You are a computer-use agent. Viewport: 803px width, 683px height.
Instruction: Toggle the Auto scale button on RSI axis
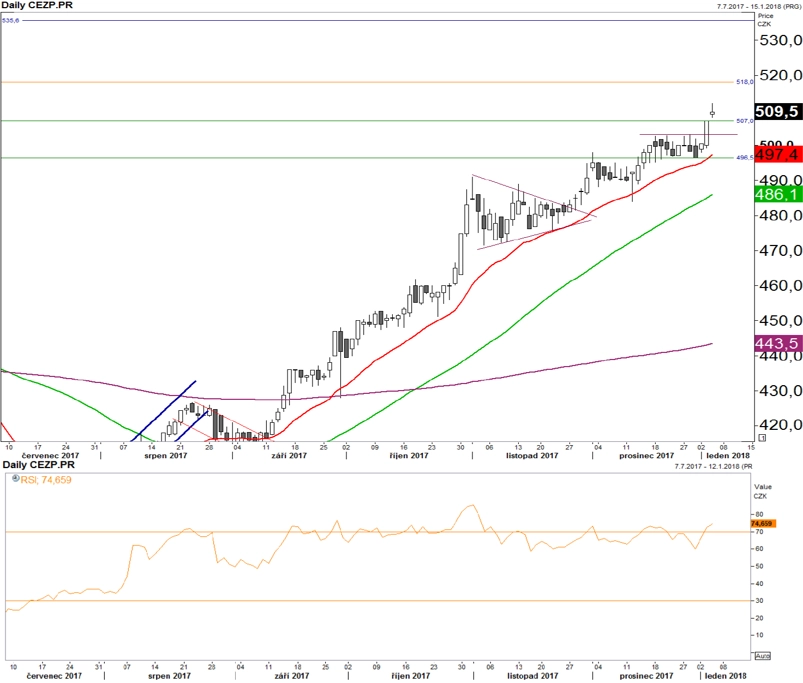(x=763, y=656)
